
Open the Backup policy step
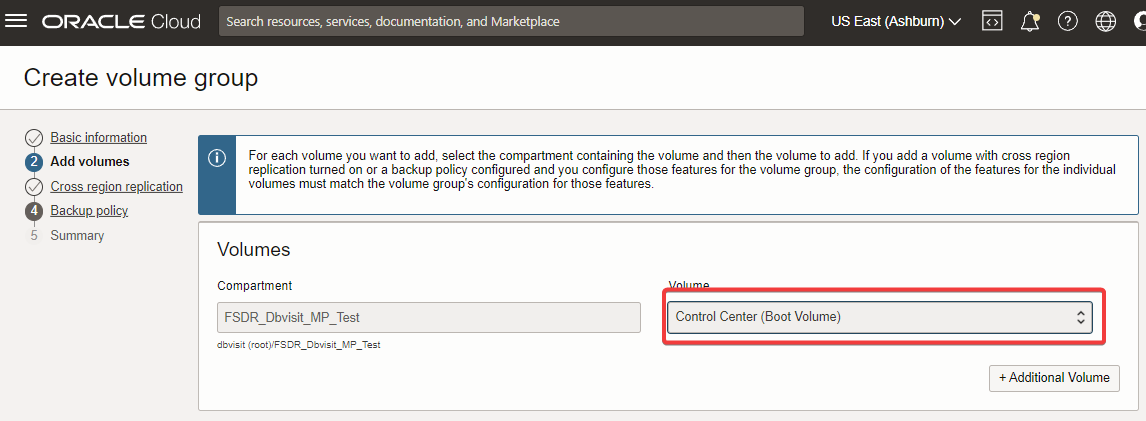tap(89, 210)
